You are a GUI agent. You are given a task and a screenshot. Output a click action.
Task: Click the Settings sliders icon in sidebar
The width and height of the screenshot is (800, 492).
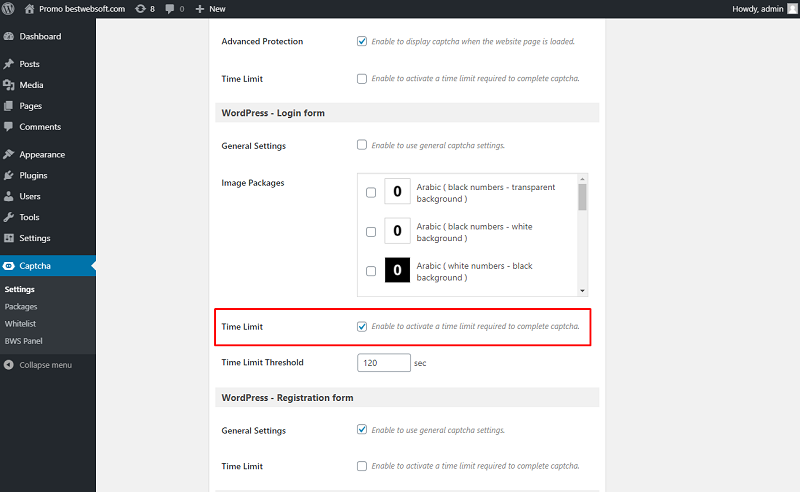[9, 238]
